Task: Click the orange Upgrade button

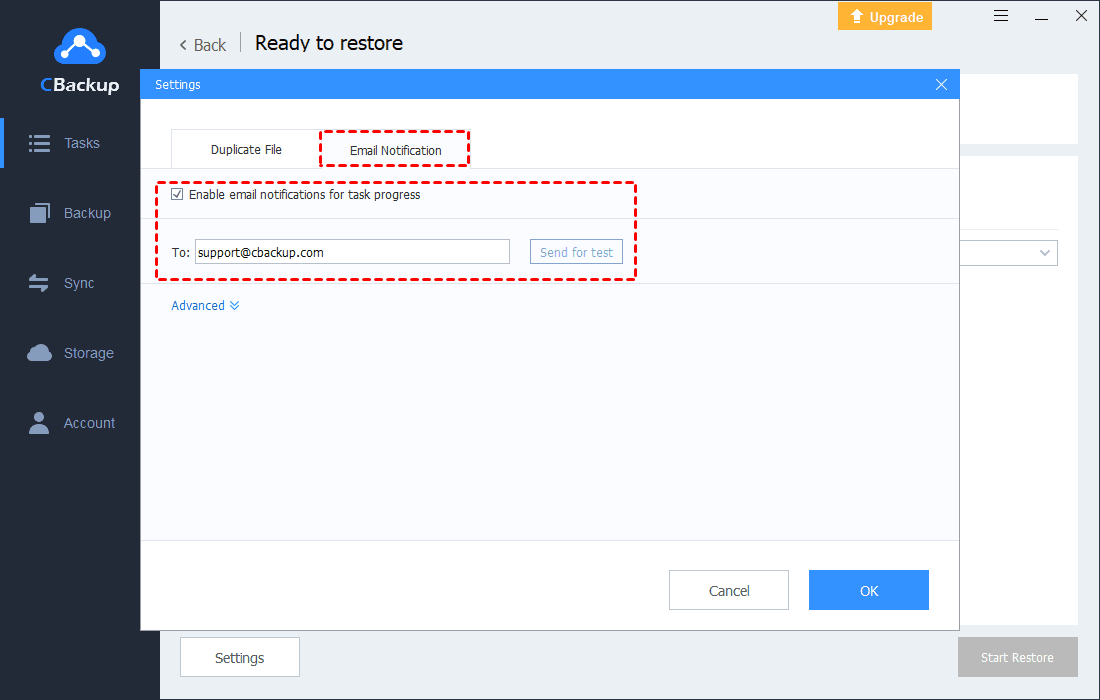Action: pos(884,16)
